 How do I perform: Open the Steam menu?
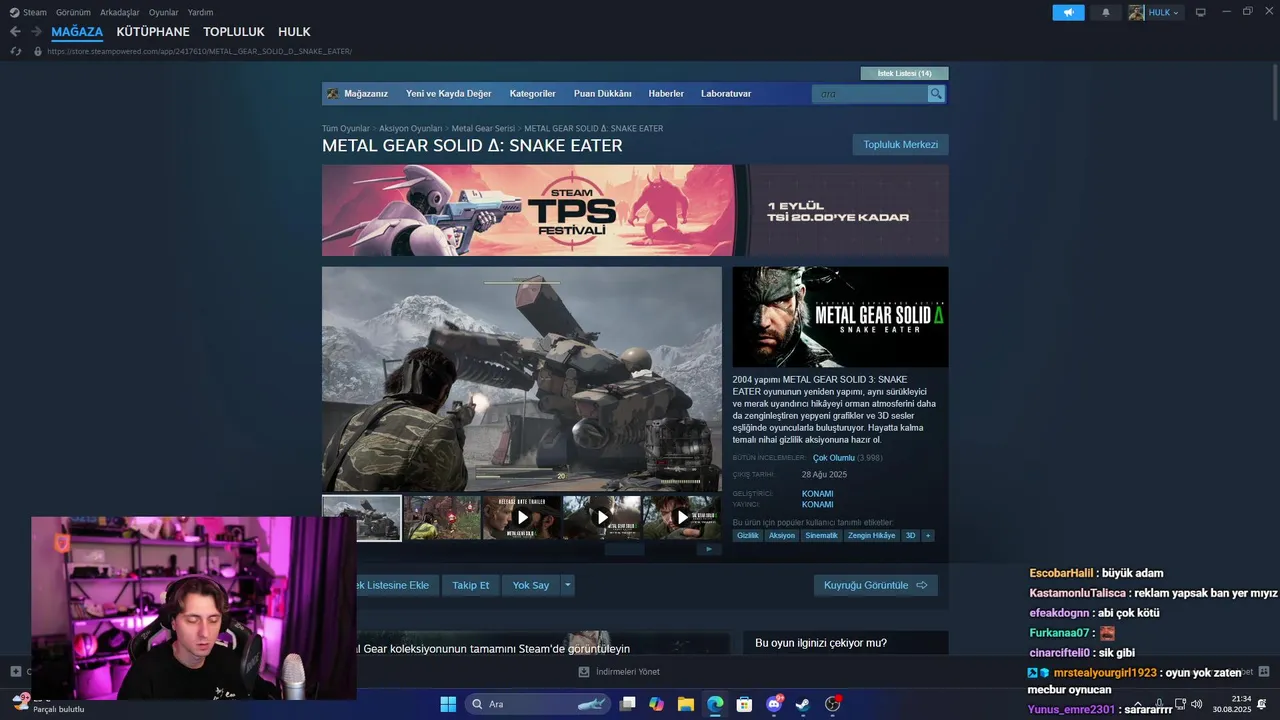coord(28,12)
